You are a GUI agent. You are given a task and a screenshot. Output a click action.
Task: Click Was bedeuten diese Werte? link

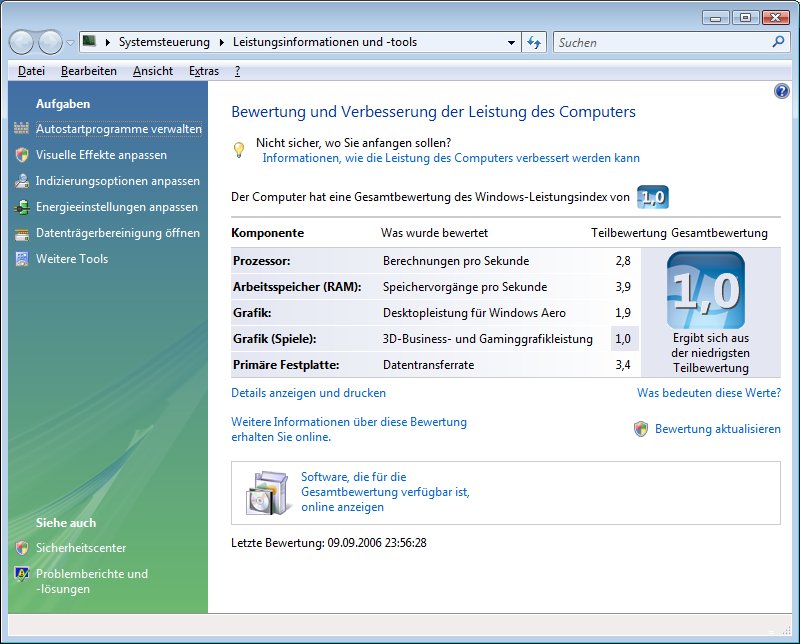pyautogui.click(x=709, y=393)
